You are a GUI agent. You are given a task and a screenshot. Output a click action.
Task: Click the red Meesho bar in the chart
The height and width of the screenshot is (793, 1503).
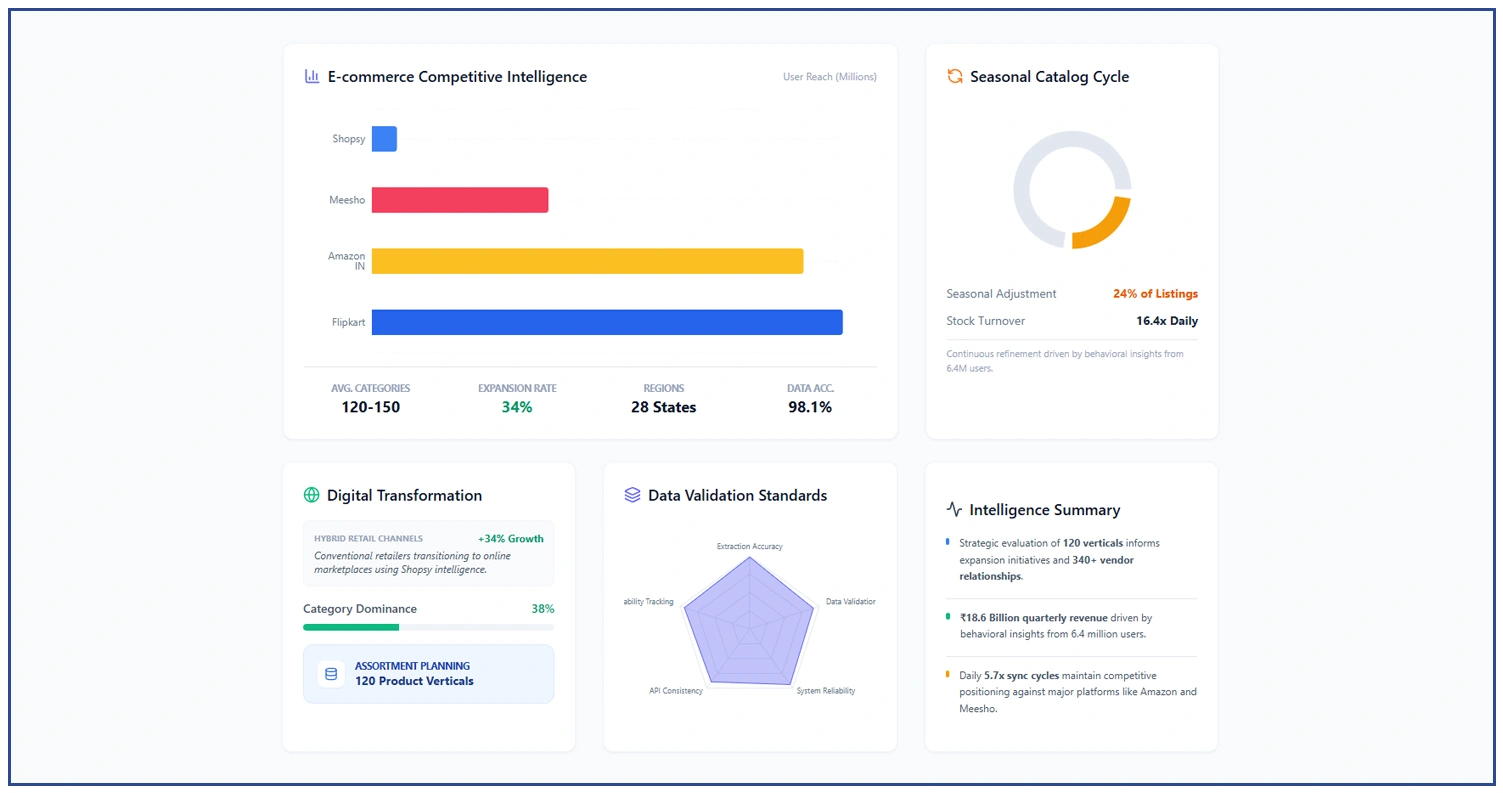tap(460, 199)
